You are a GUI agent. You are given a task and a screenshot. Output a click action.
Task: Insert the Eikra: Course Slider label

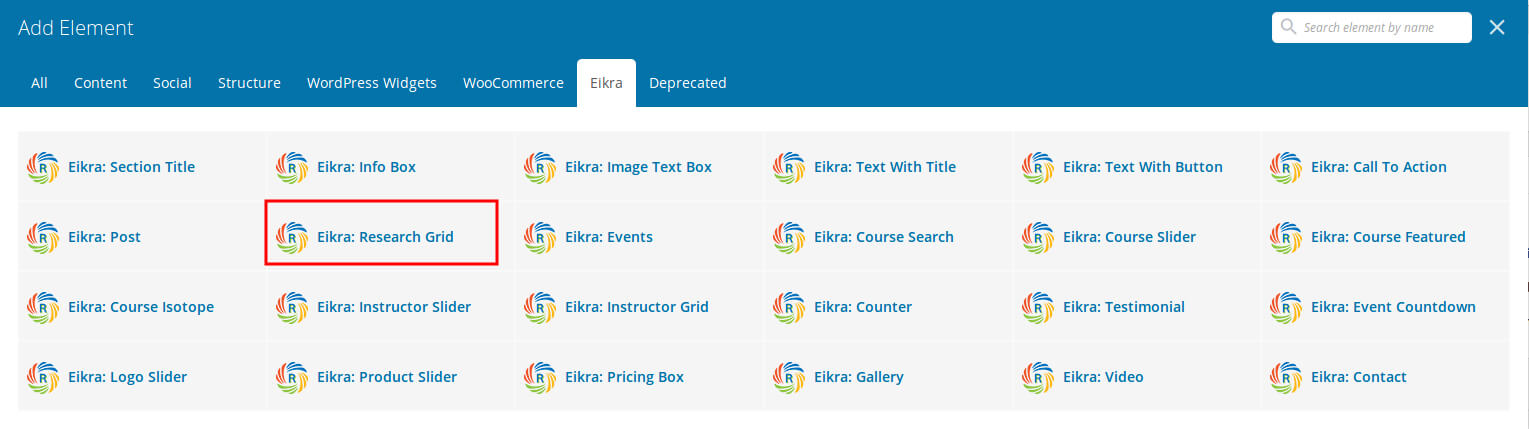pos(1129,237)
